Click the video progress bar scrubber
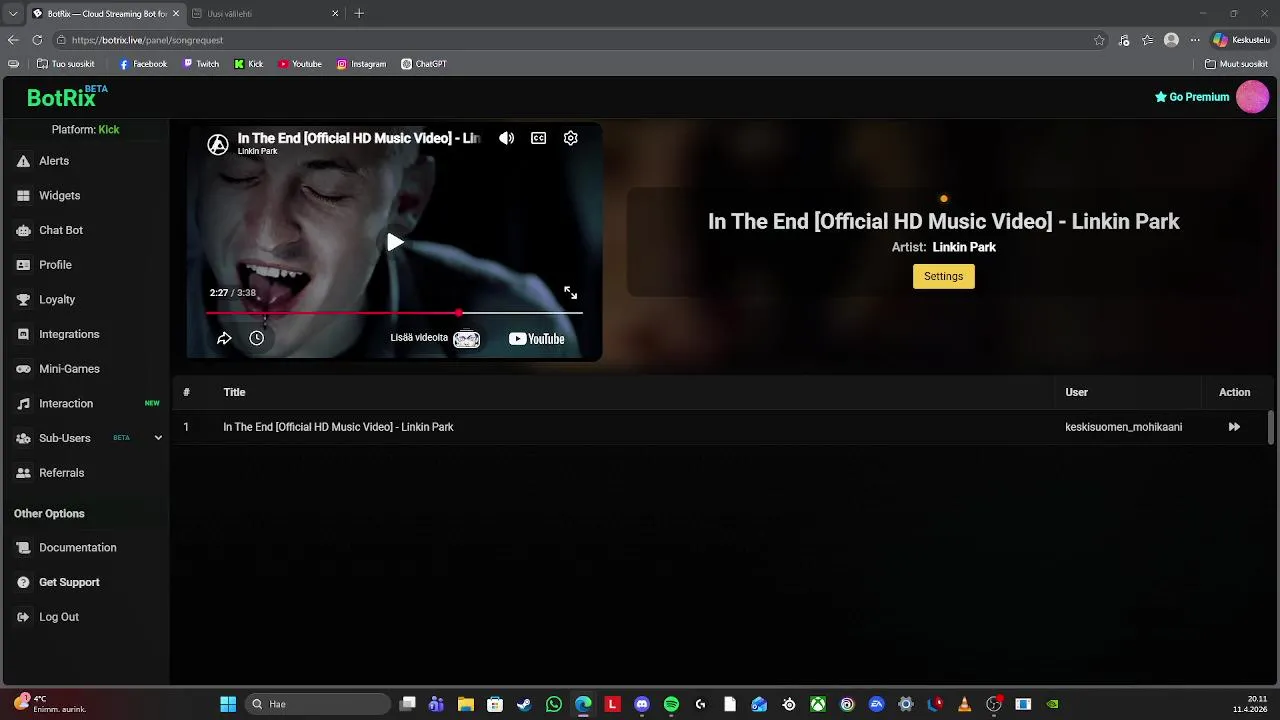Image resolution: width=1280 pixels, height=720 pixels. 459,313
